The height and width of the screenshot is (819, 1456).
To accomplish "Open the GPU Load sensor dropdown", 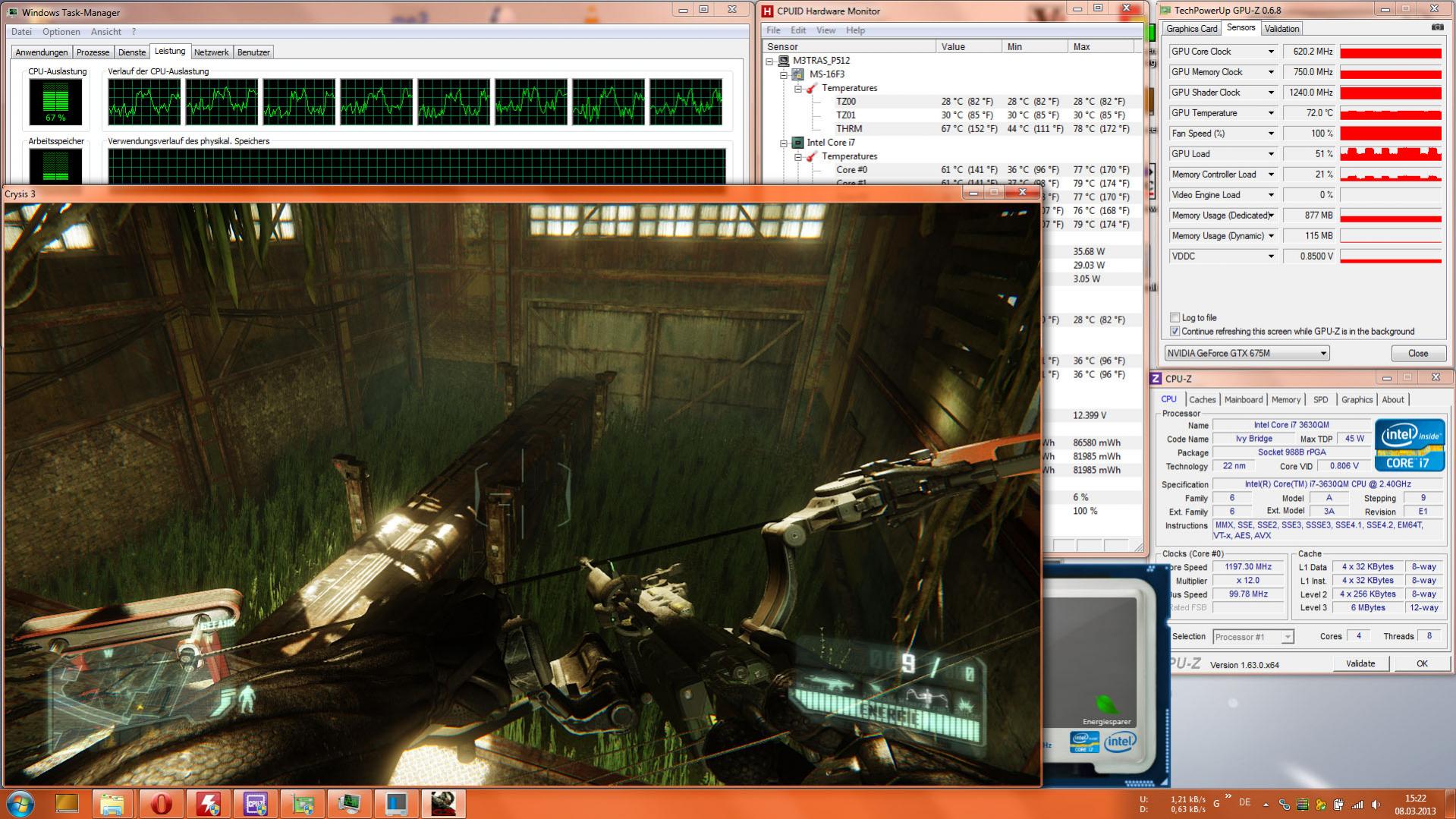I will [x=1271, y=154].
